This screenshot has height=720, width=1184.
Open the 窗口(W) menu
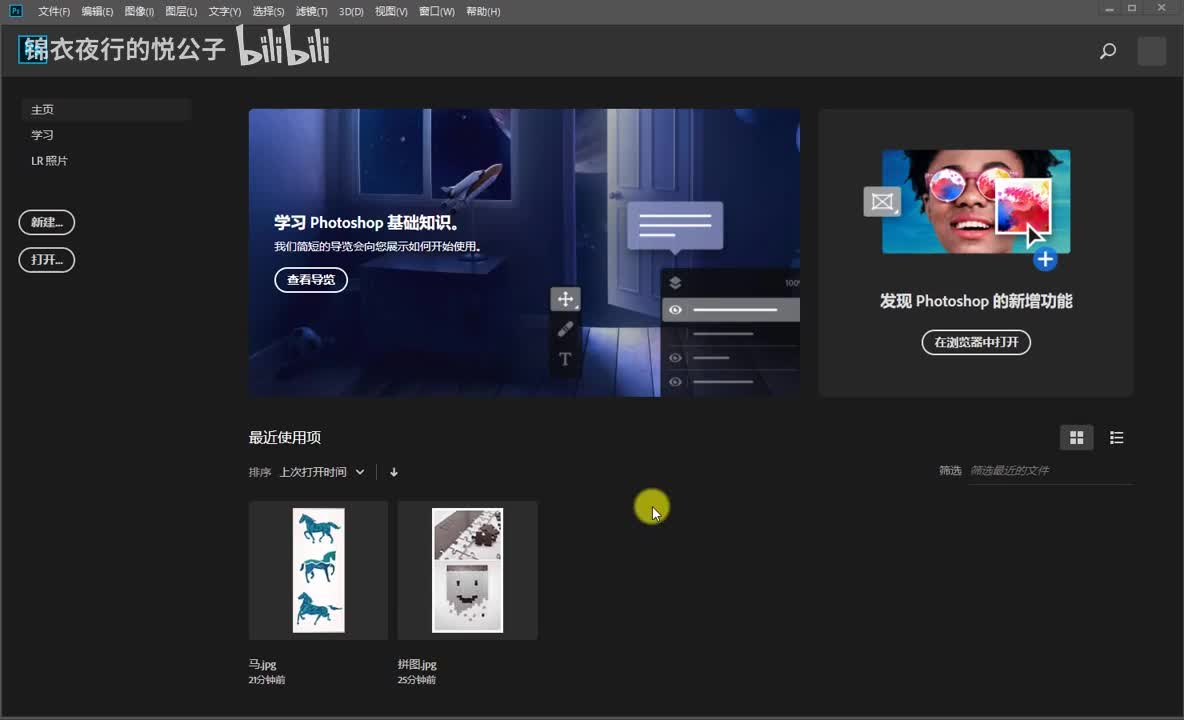pos(436,11)
